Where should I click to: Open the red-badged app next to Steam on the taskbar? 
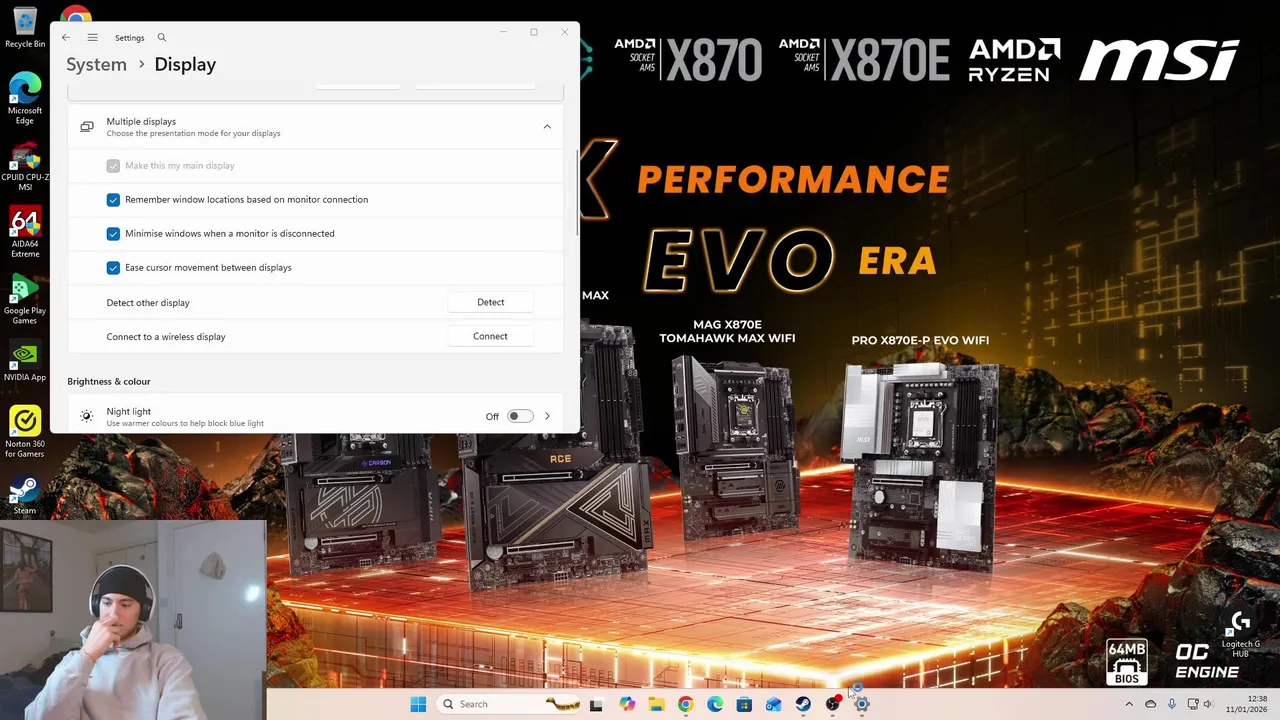click(x=832, y=704)
